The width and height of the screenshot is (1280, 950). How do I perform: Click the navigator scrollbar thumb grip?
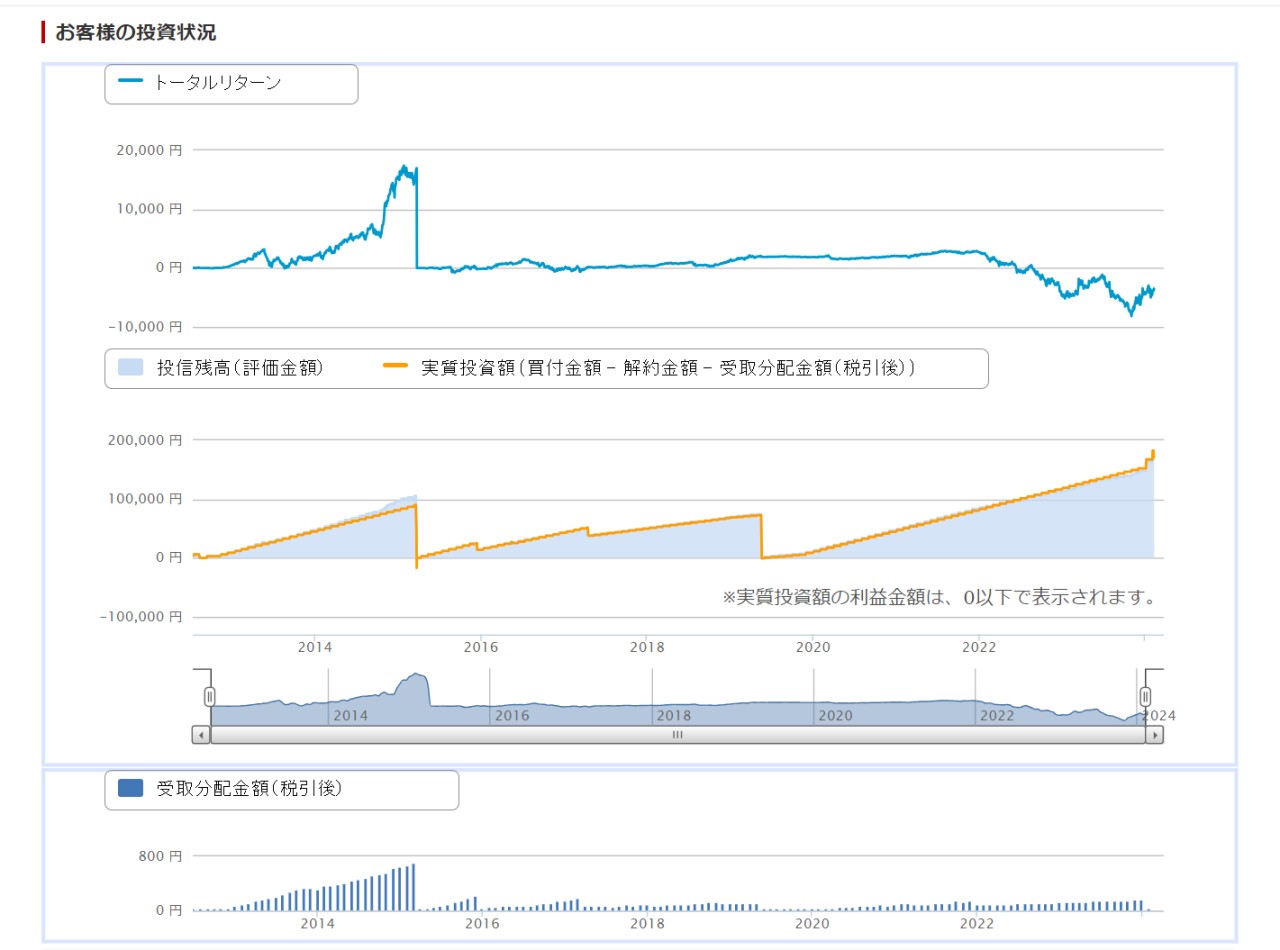(x=677, y=735)
